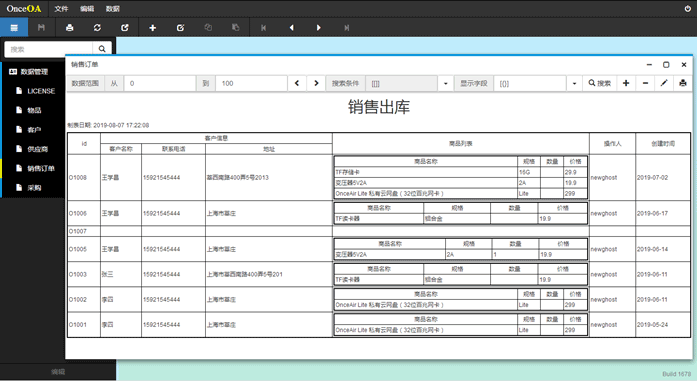
Task: Click the id cell O1005
Action: coord(84,249)
